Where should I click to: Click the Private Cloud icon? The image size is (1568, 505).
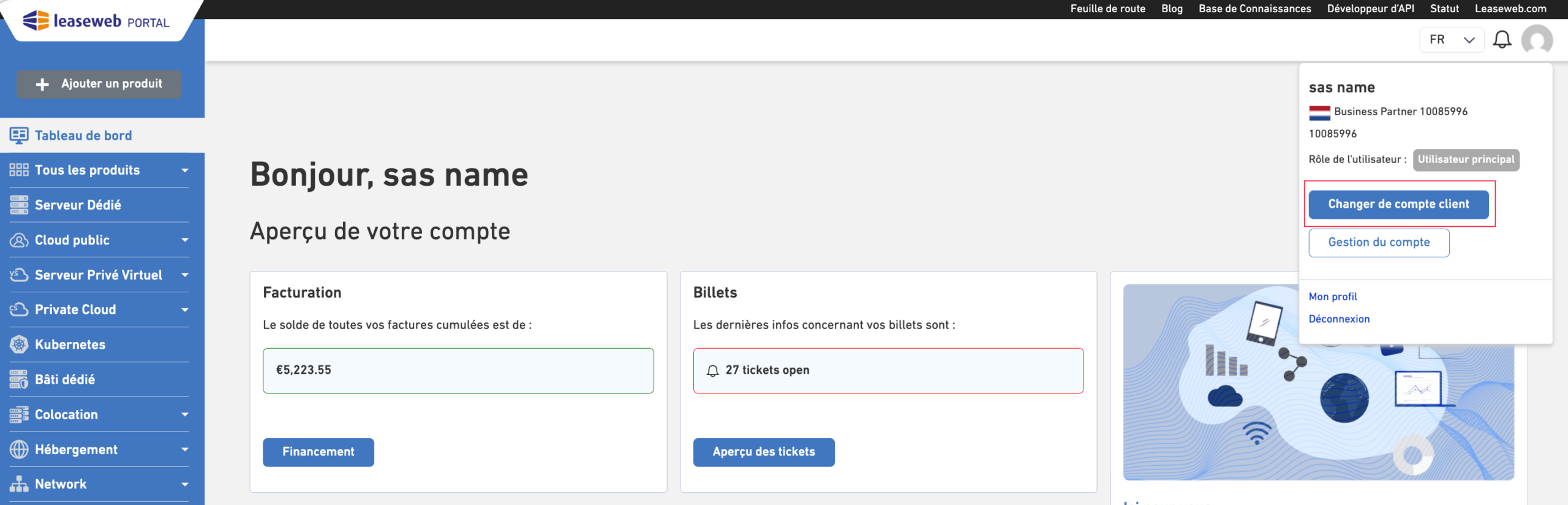click(x=19, y=309)
